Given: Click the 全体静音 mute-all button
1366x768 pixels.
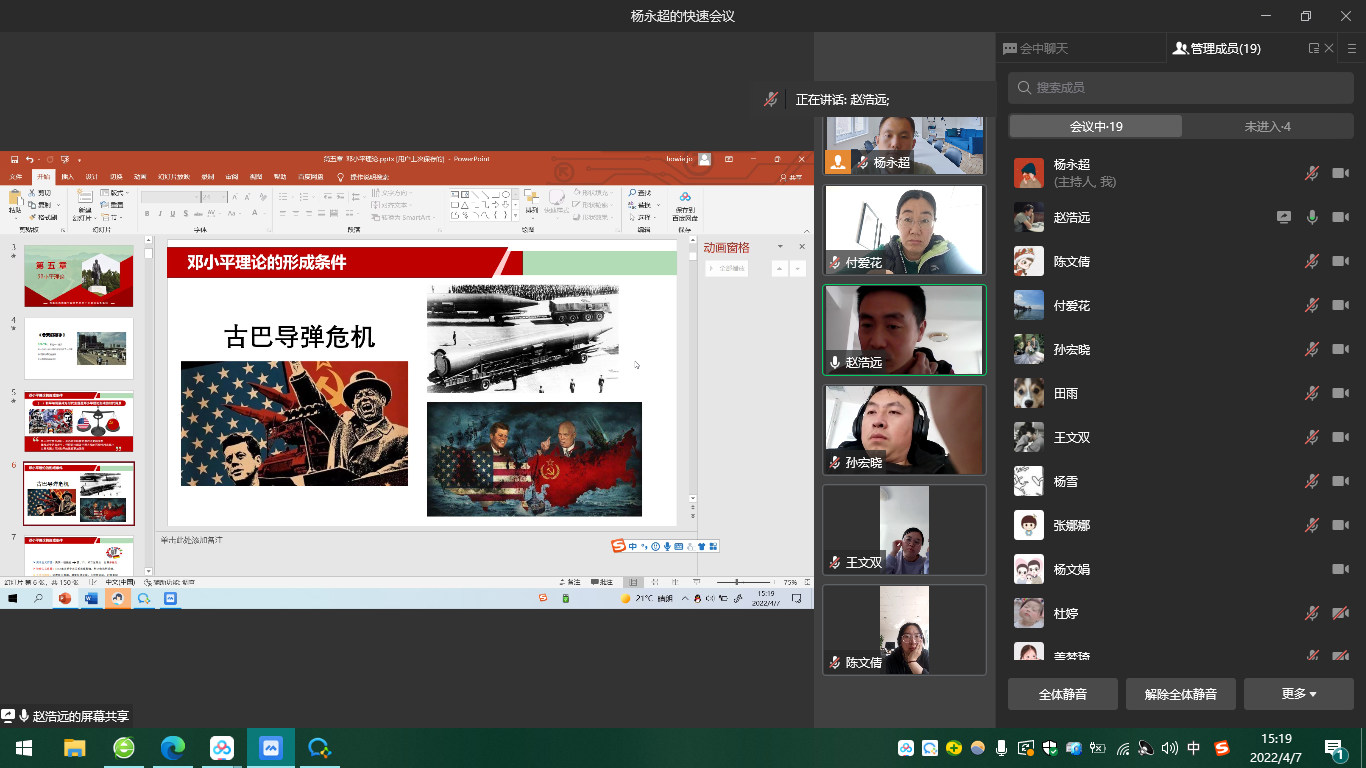Looking at the screenshot, I should pyautogui.click(x=1063, y=694).
